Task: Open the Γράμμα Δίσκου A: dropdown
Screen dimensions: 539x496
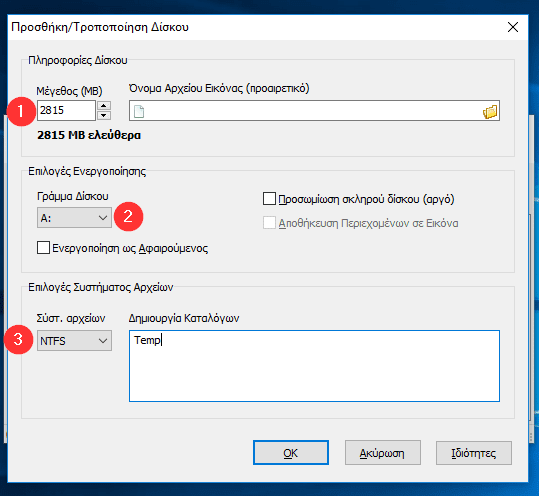Action: tap(74, 218)
